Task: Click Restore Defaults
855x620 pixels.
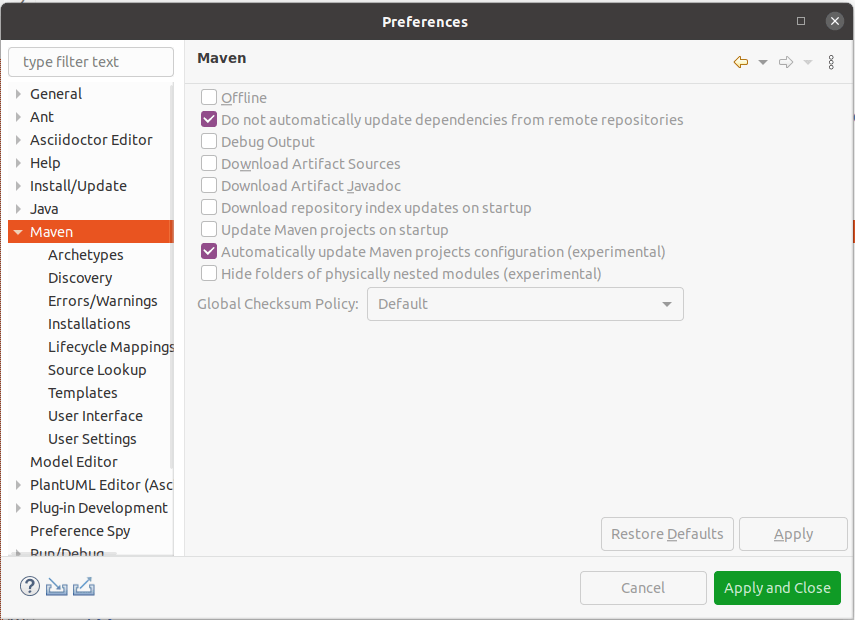Action: (x=666, y=533)
